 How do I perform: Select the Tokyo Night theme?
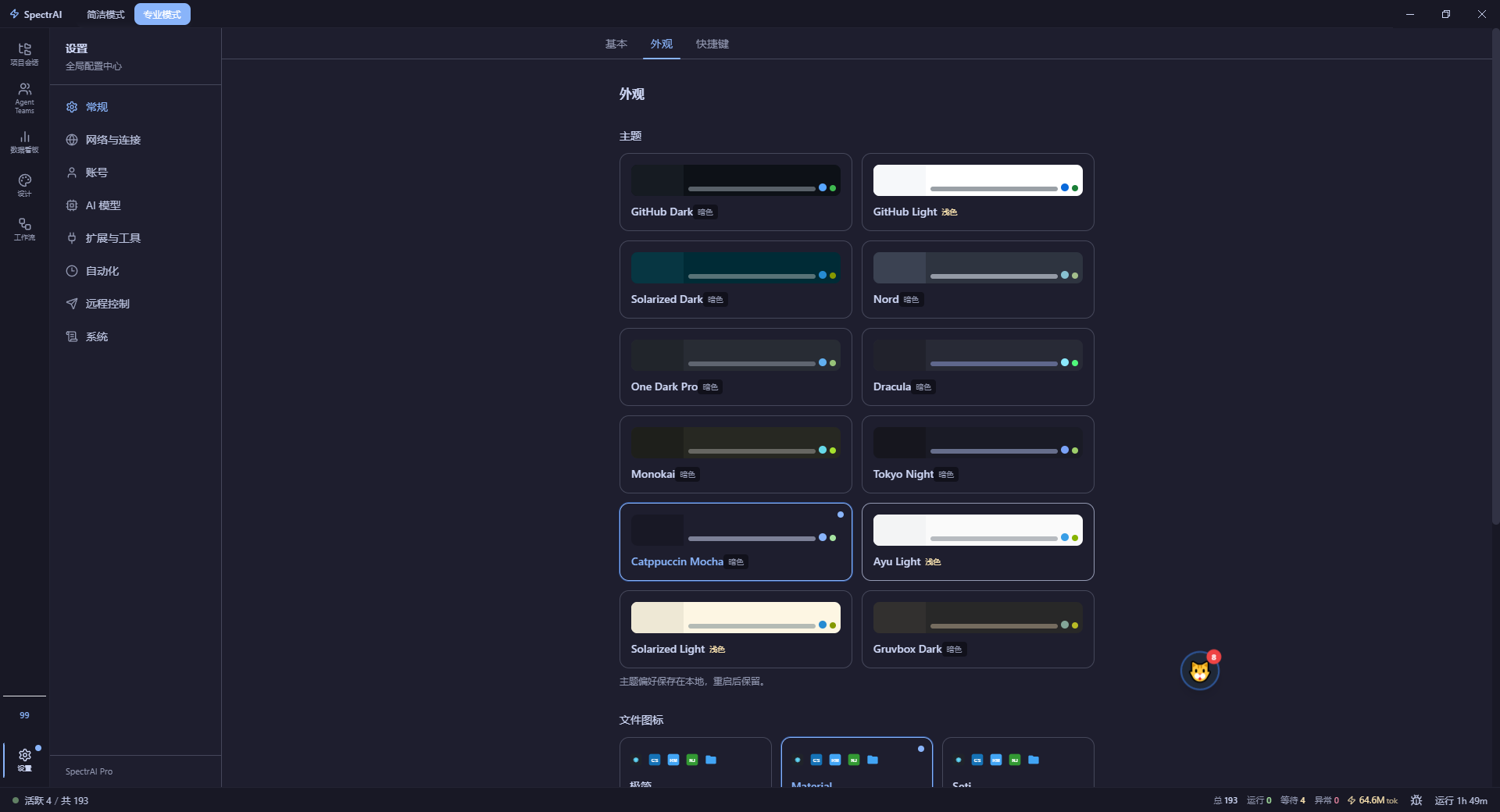tap(978, 454)
